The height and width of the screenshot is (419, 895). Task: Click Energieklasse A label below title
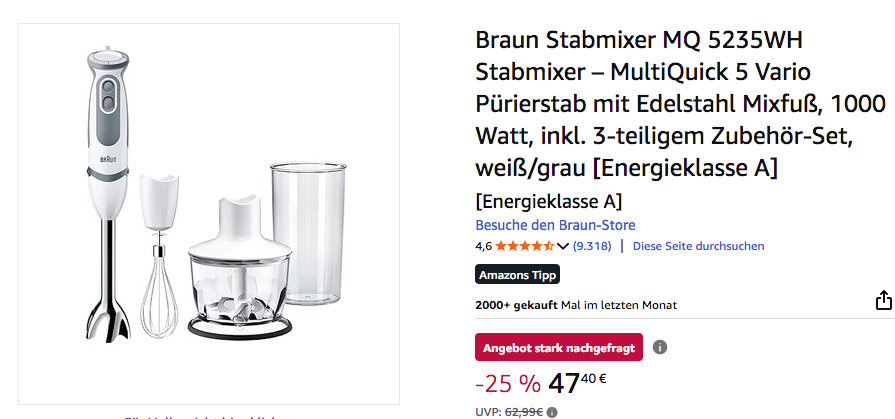[548, 201]
